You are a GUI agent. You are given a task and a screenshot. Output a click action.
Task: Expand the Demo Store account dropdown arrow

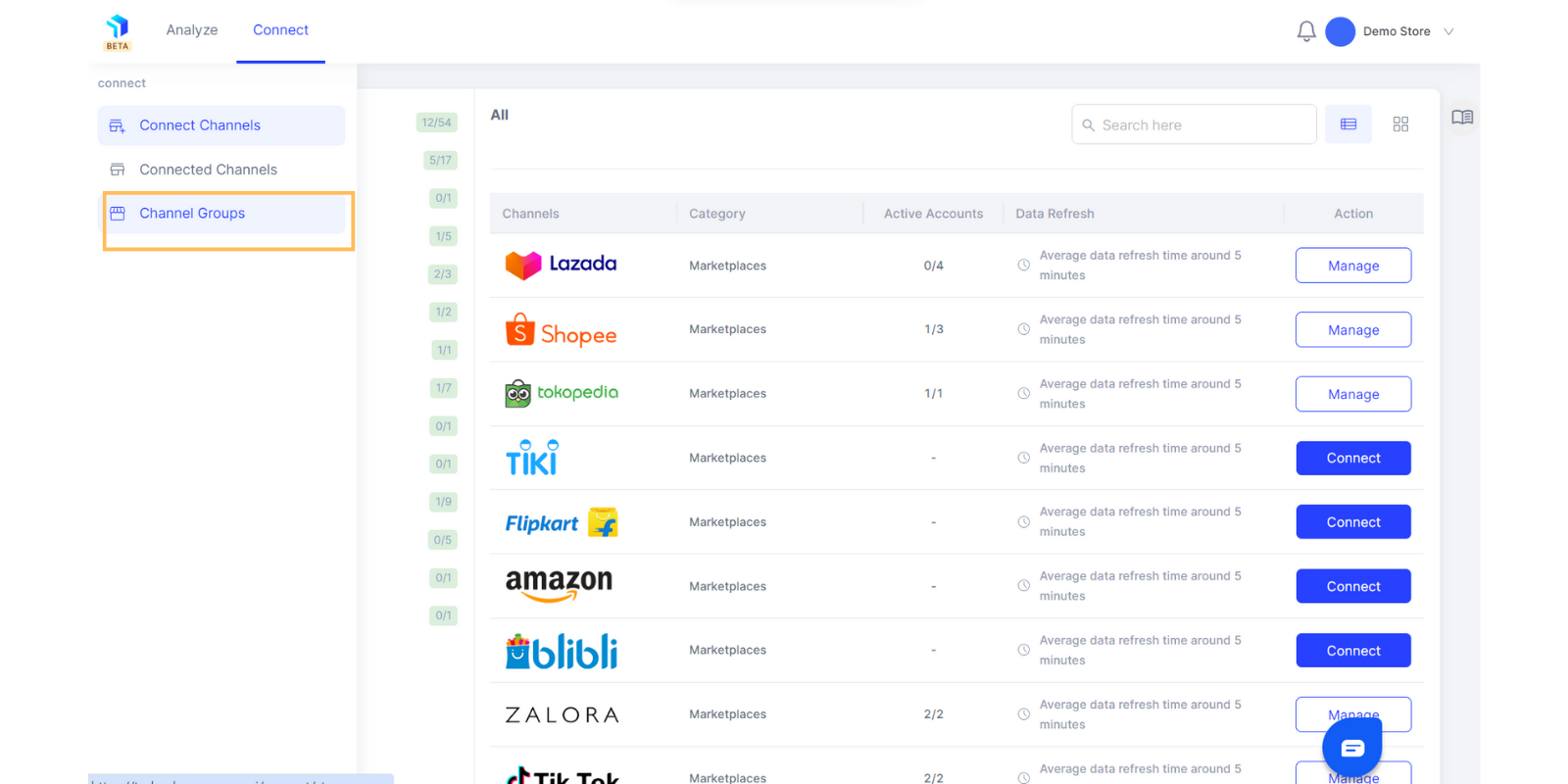point(1448,31)
